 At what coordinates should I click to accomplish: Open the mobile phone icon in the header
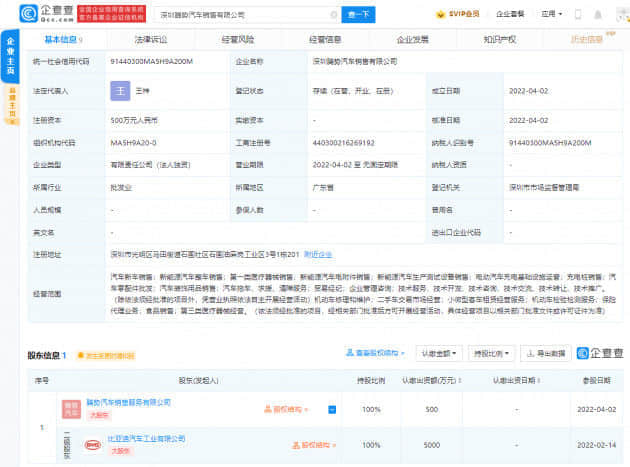point(578,14)
